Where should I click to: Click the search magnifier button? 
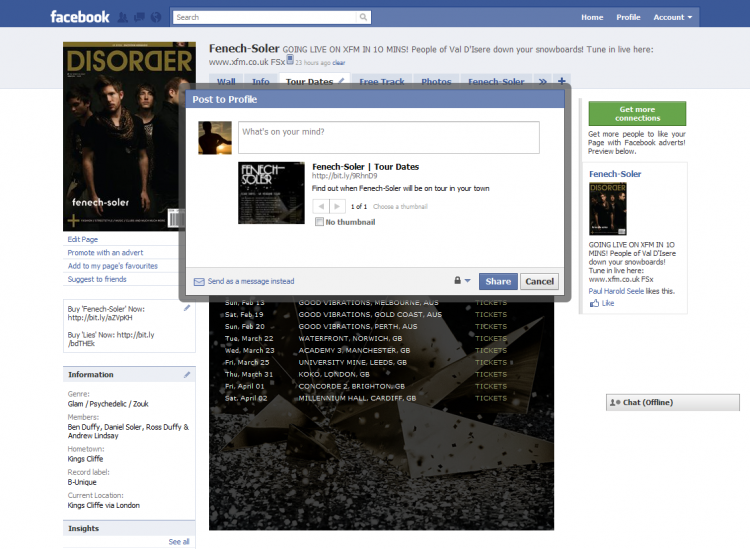click(x=364, y=17)
